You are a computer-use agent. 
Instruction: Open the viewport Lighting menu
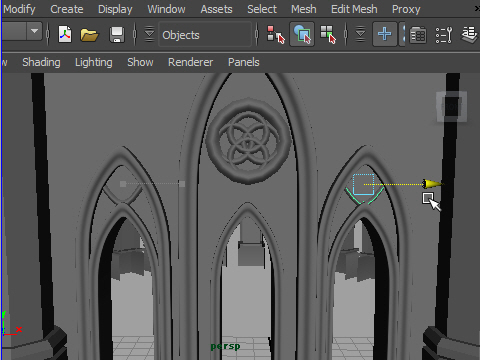pos(94,62)
